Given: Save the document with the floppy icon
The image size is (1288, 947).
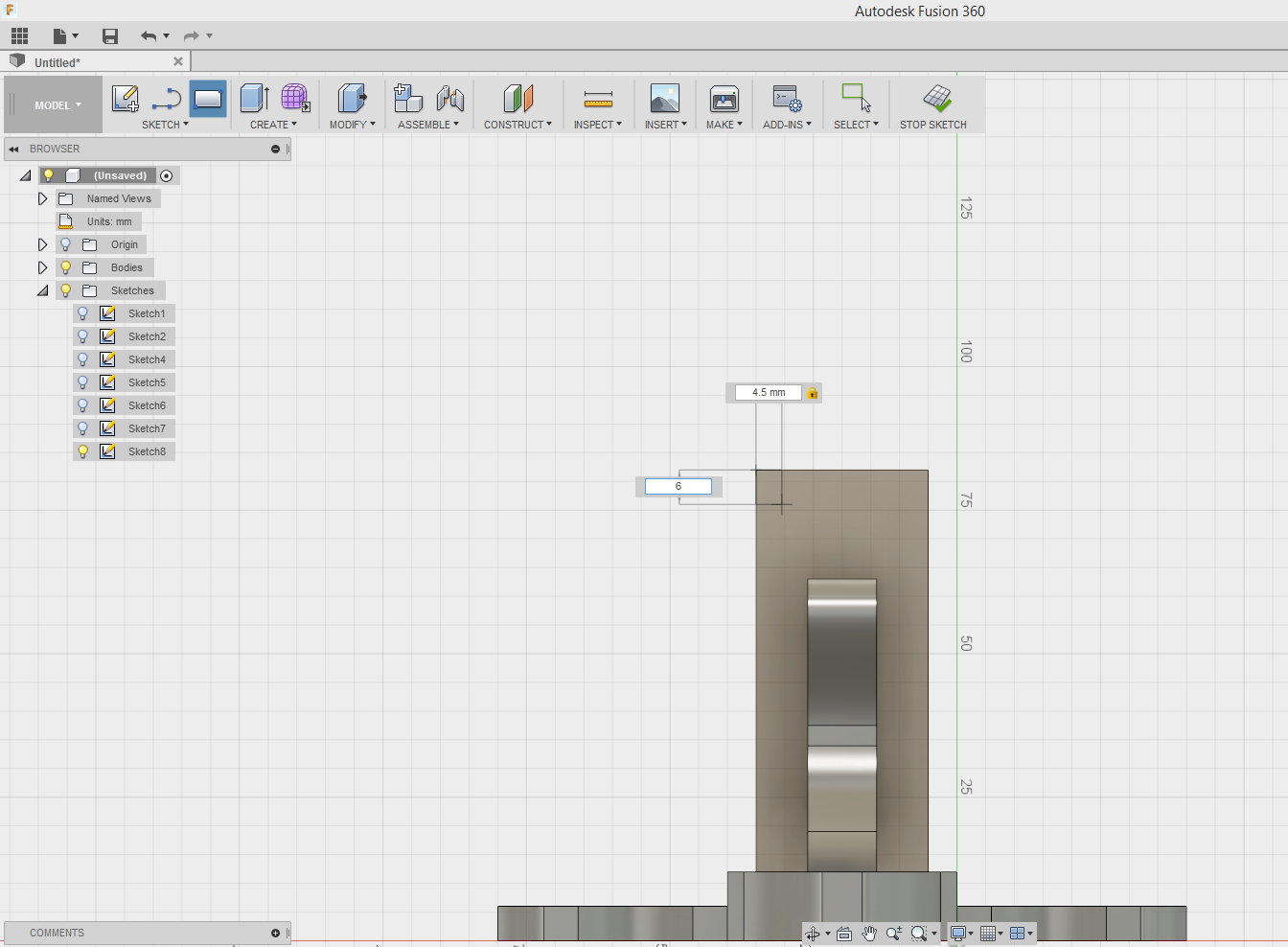Looking at the screenshot, I should [x=110, y=36].
